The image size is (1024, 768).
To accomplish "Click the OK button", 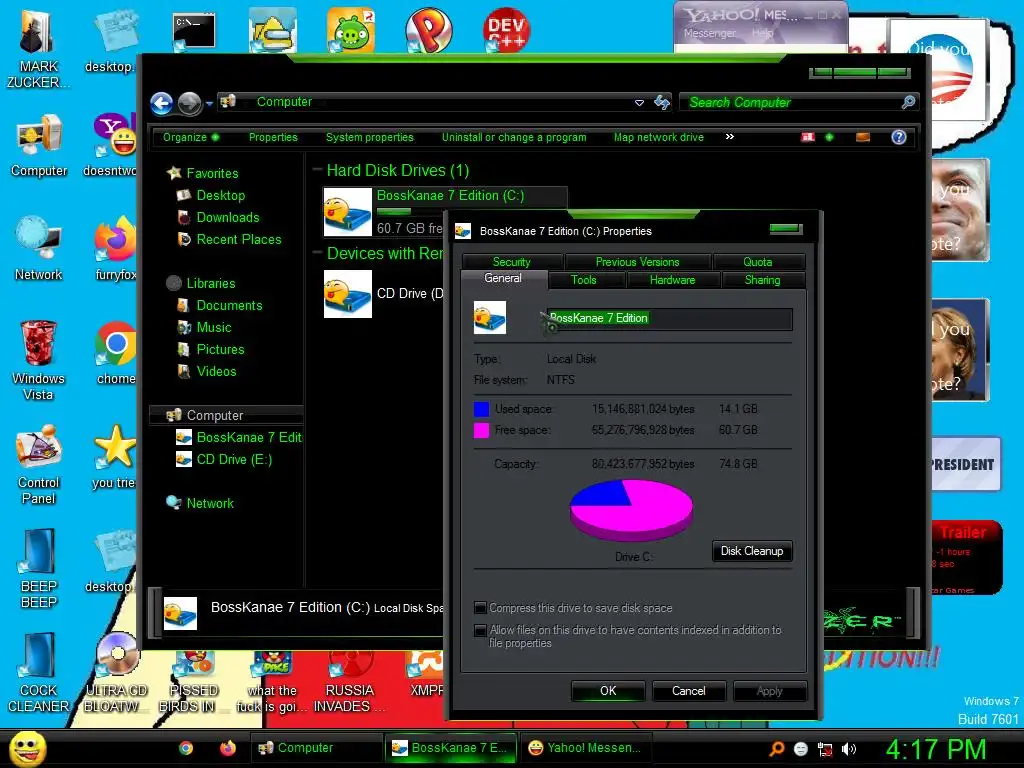I will pos(608,691).
